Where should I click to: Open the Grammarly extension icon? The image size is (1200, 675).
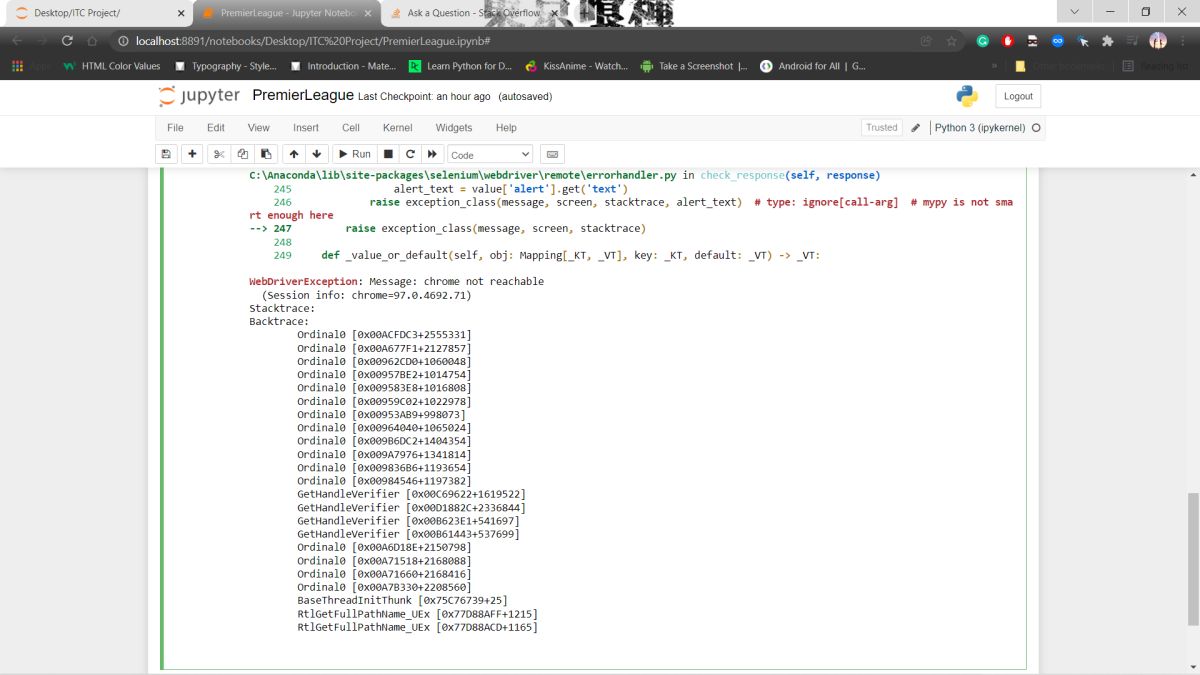click(983, 41)
